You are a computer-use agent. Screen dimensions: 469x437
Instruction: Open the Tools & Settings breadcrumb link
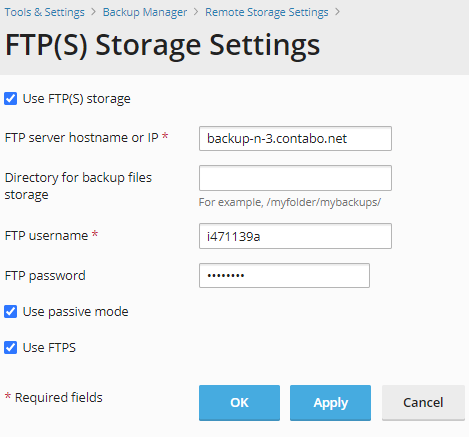[x=45, y=12]
